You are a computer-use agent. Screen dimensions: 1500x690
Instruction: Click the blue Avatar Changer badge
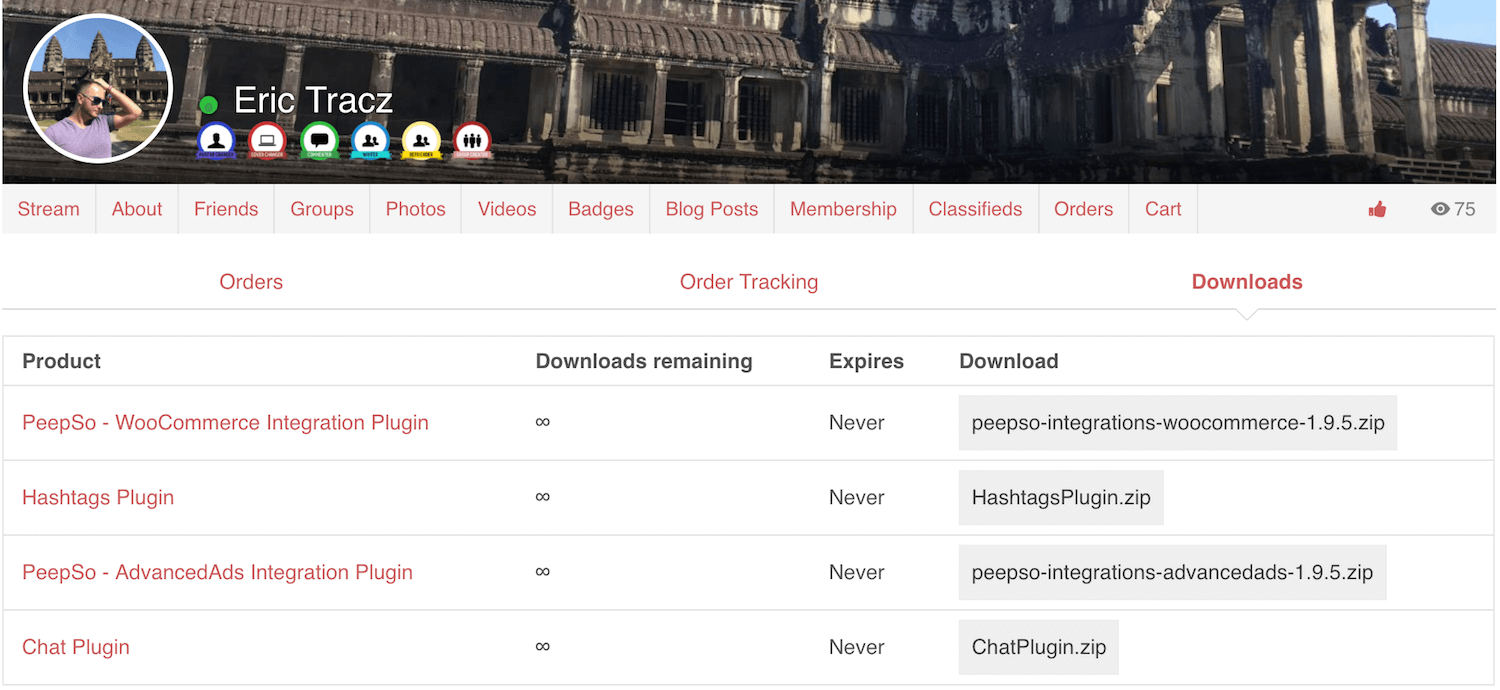pyautogui.click(x=217, y=141)
